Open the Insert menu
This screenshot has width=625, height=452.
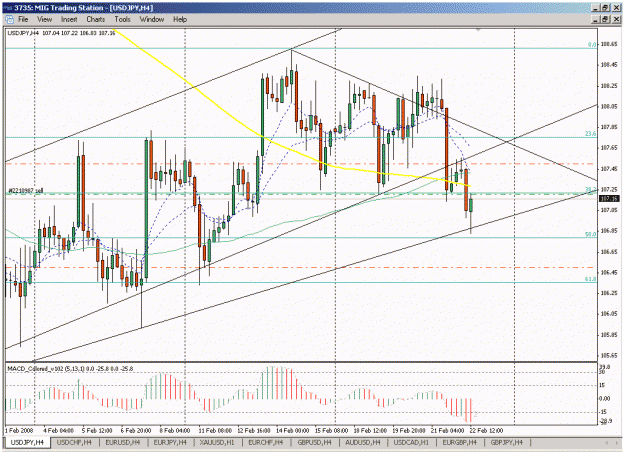(69, 19)
